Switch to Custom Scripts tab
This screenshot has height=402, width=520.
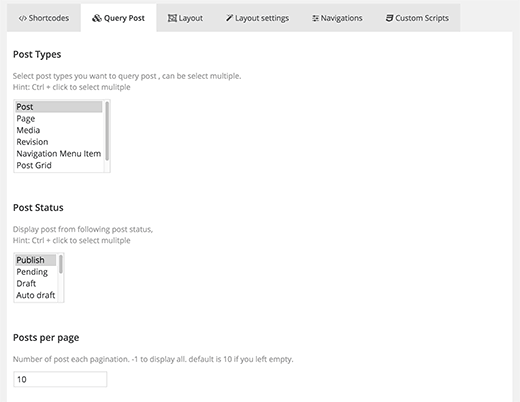pyautogui.click(x=417, y=18)
